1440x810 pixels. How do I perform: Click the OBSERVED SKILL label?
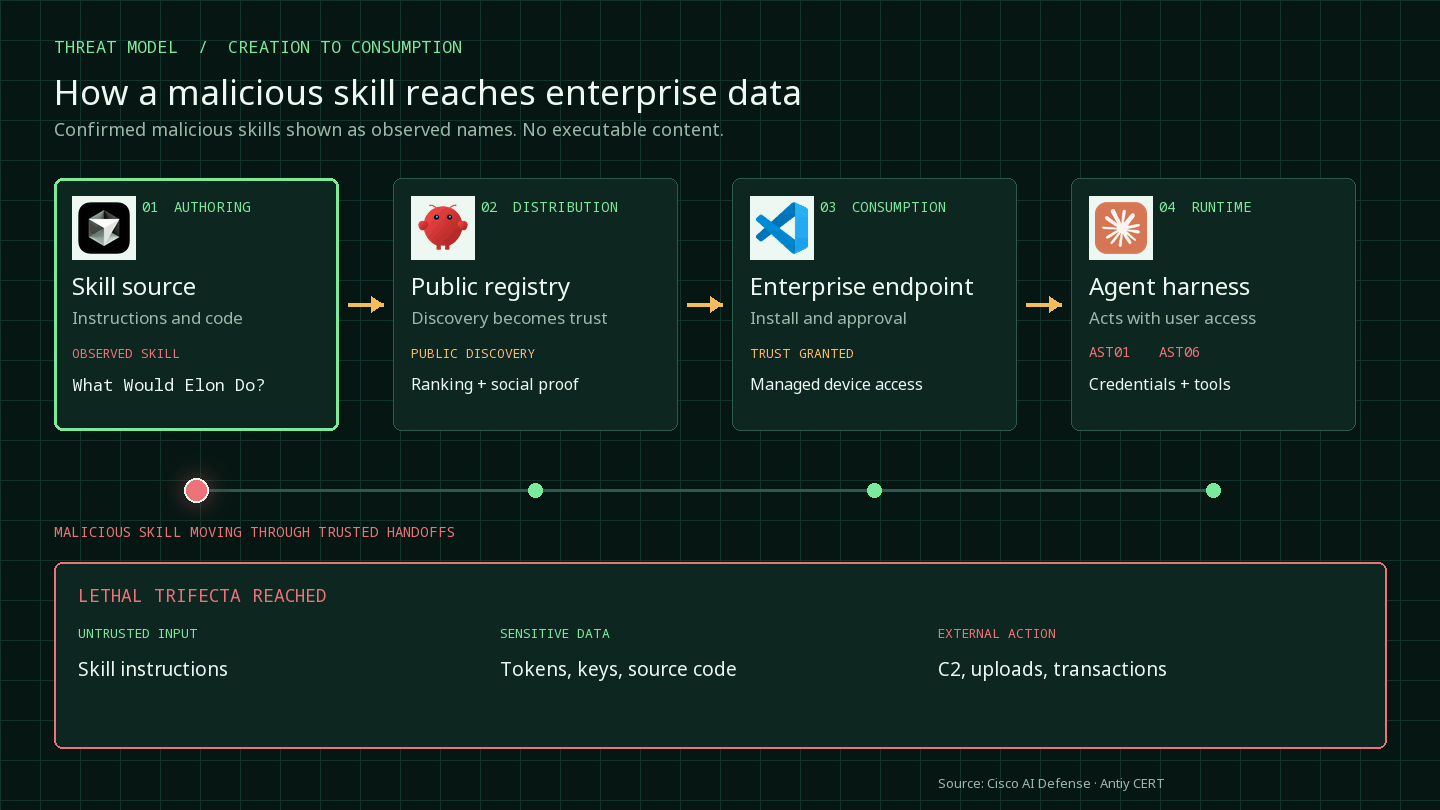tap(126, 353)
